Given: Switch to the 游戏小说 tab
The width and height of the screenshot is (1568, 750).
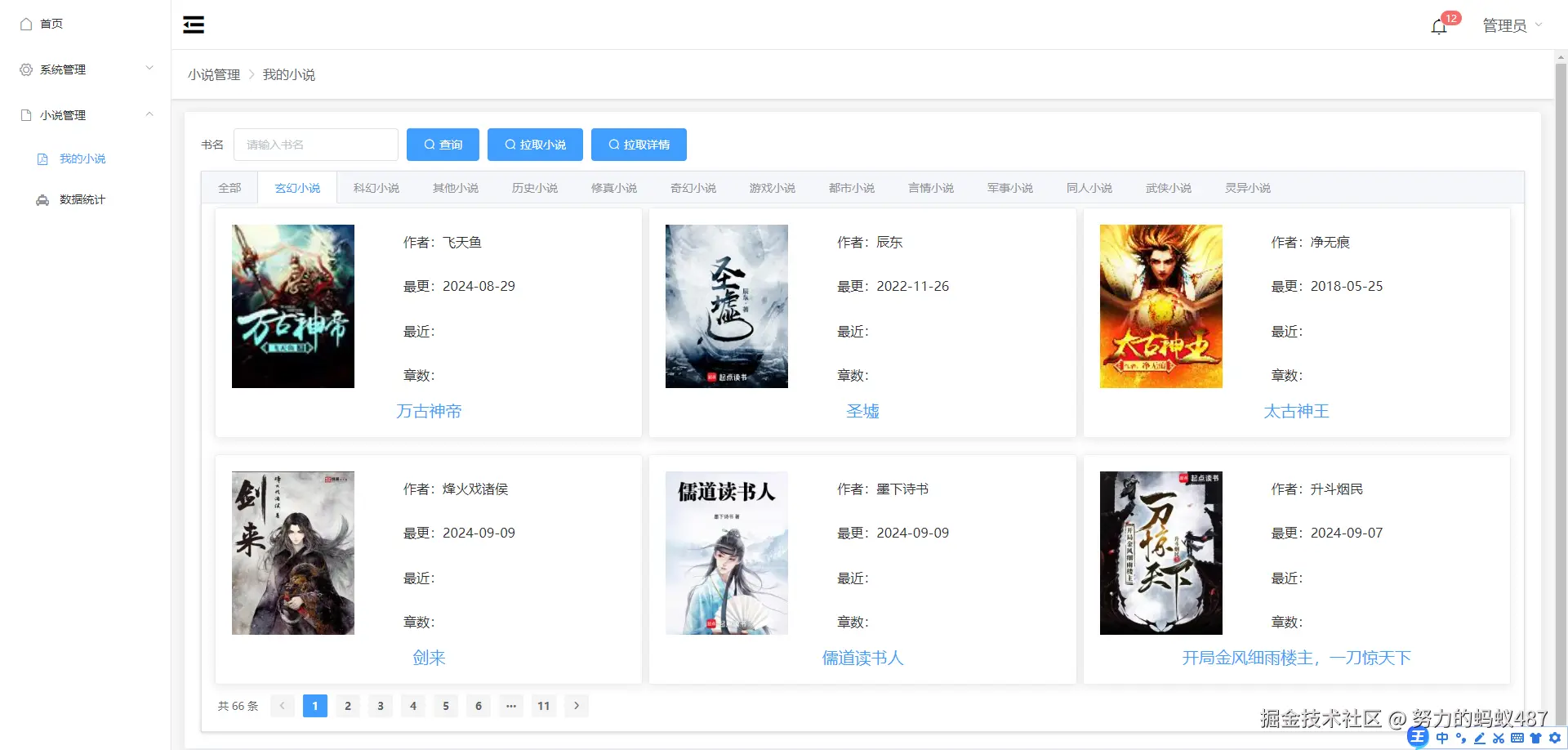Looking at the screenshot, I should pyautogui.click(x=773, y=188).
